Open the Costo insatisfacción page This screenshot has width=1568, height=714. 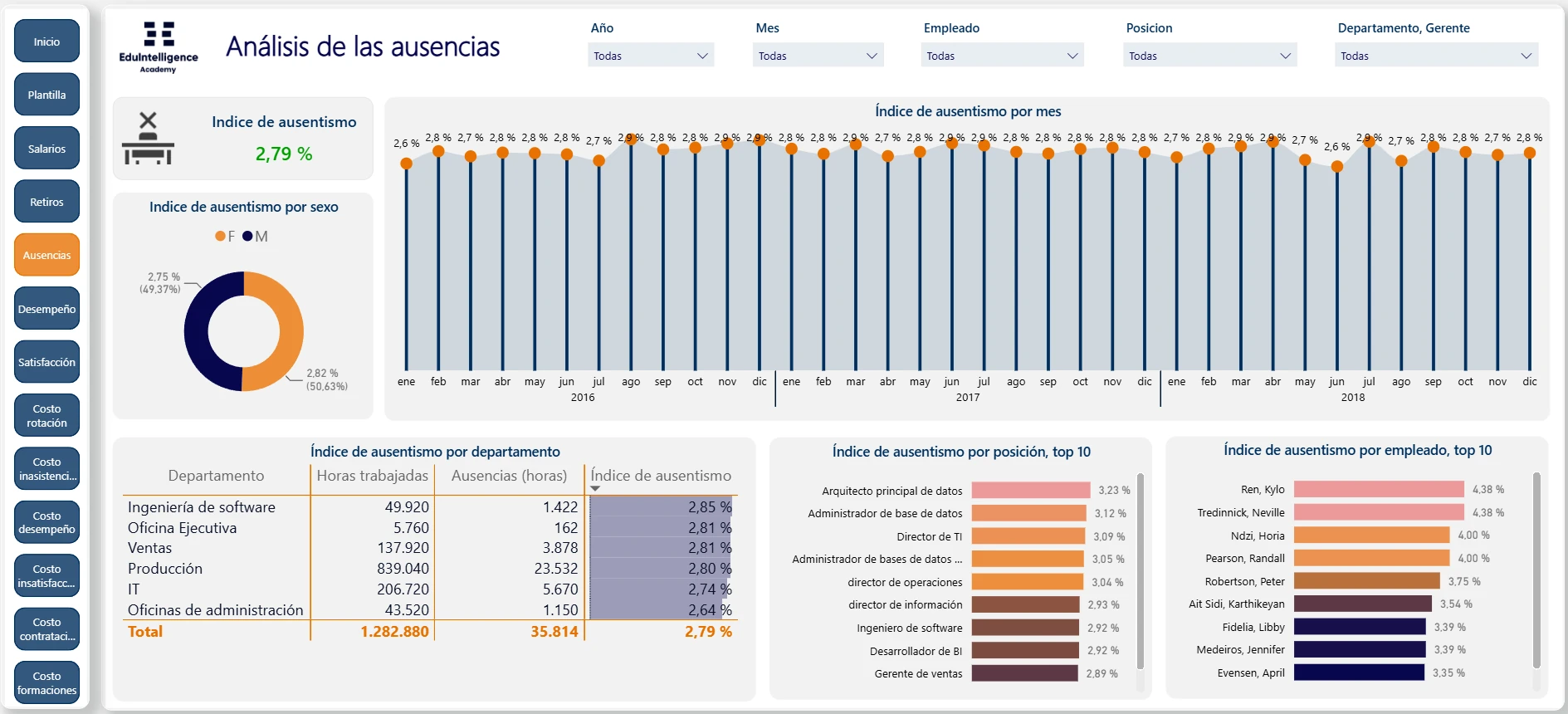click(x=46, y=576)
